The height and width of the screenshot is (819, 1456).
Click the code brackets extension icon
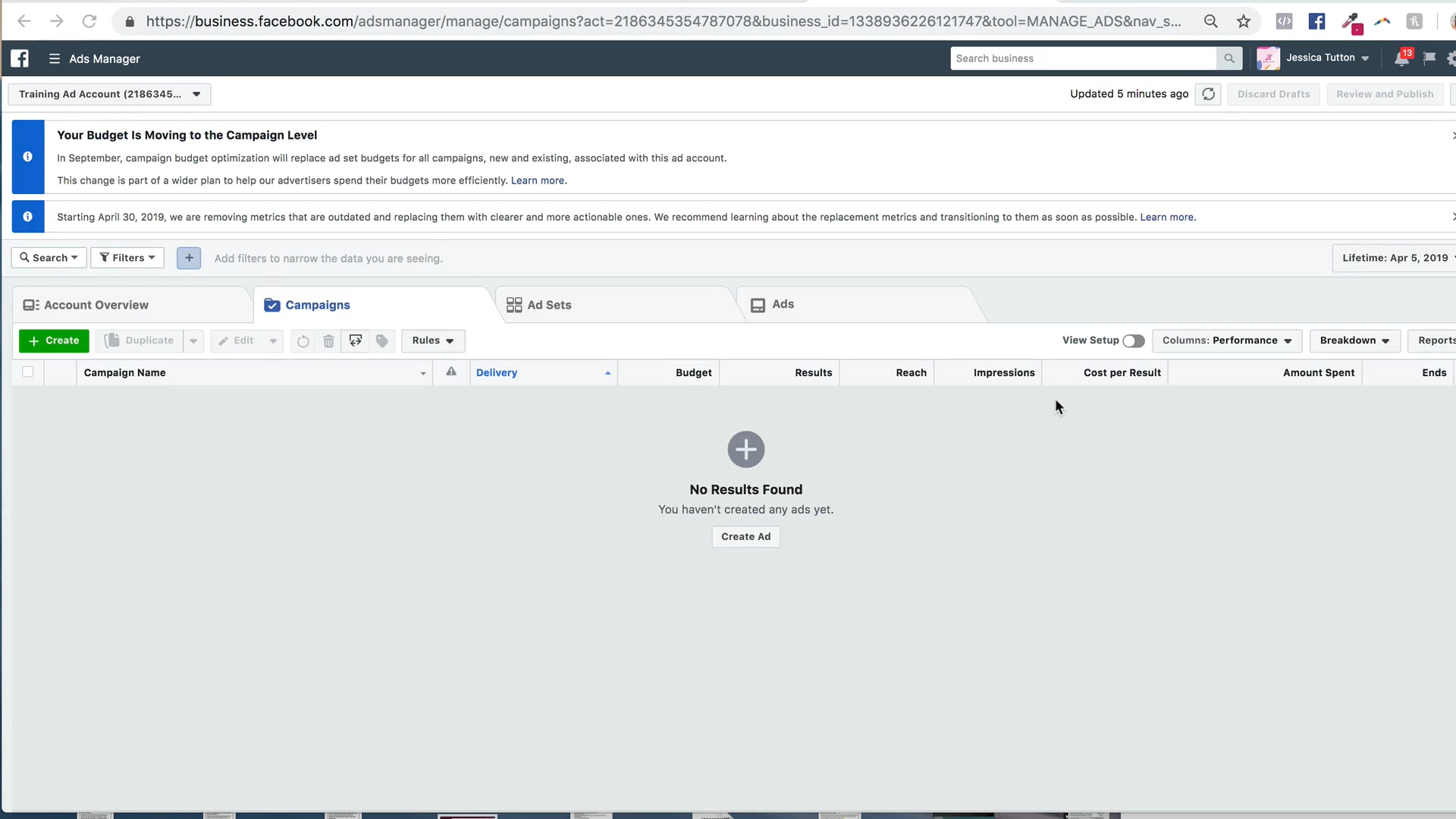tap(1284, 21)
